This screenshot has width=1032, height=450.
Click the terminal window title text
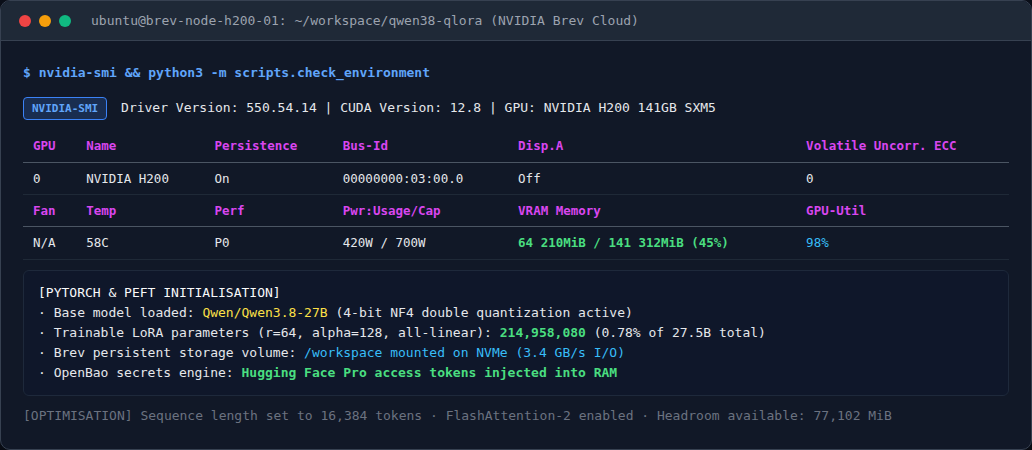click(x=365, y=21)
